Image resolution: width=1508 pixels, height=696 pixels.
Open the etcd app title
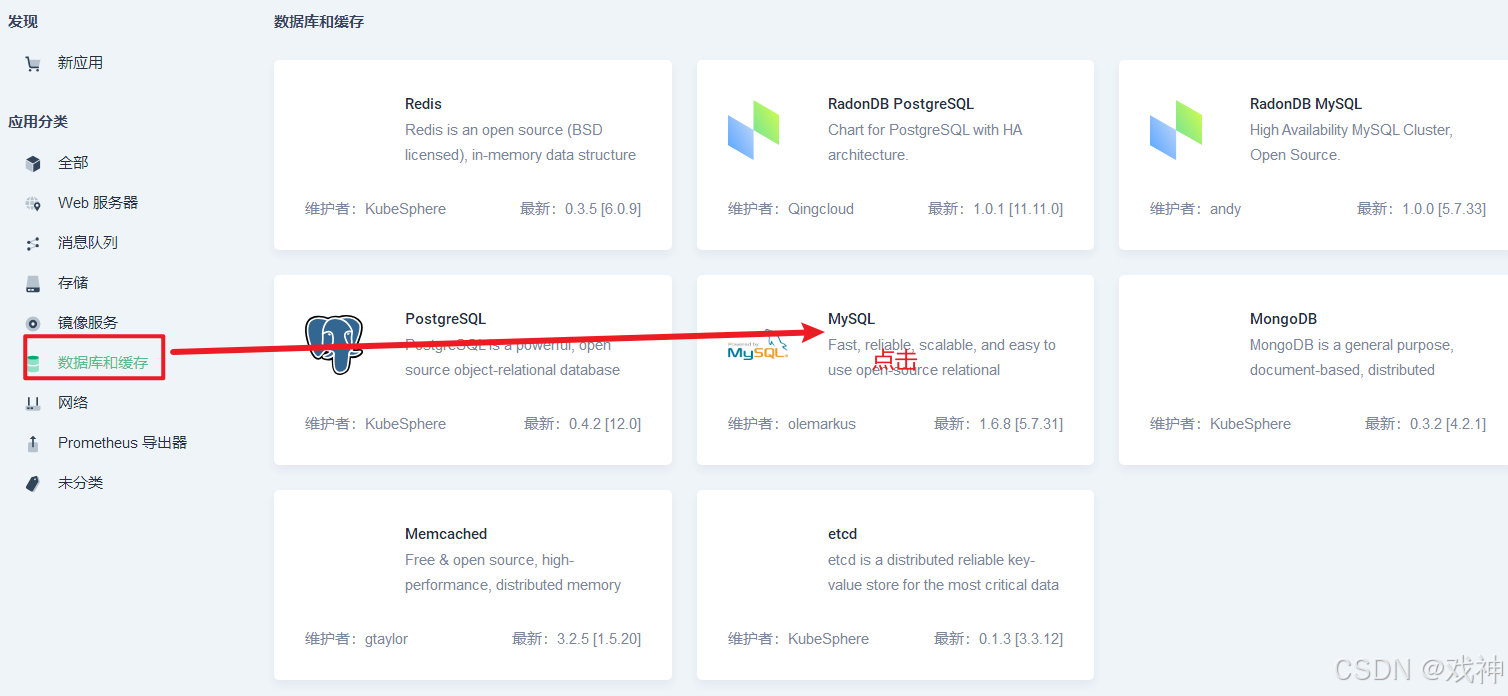842,534
